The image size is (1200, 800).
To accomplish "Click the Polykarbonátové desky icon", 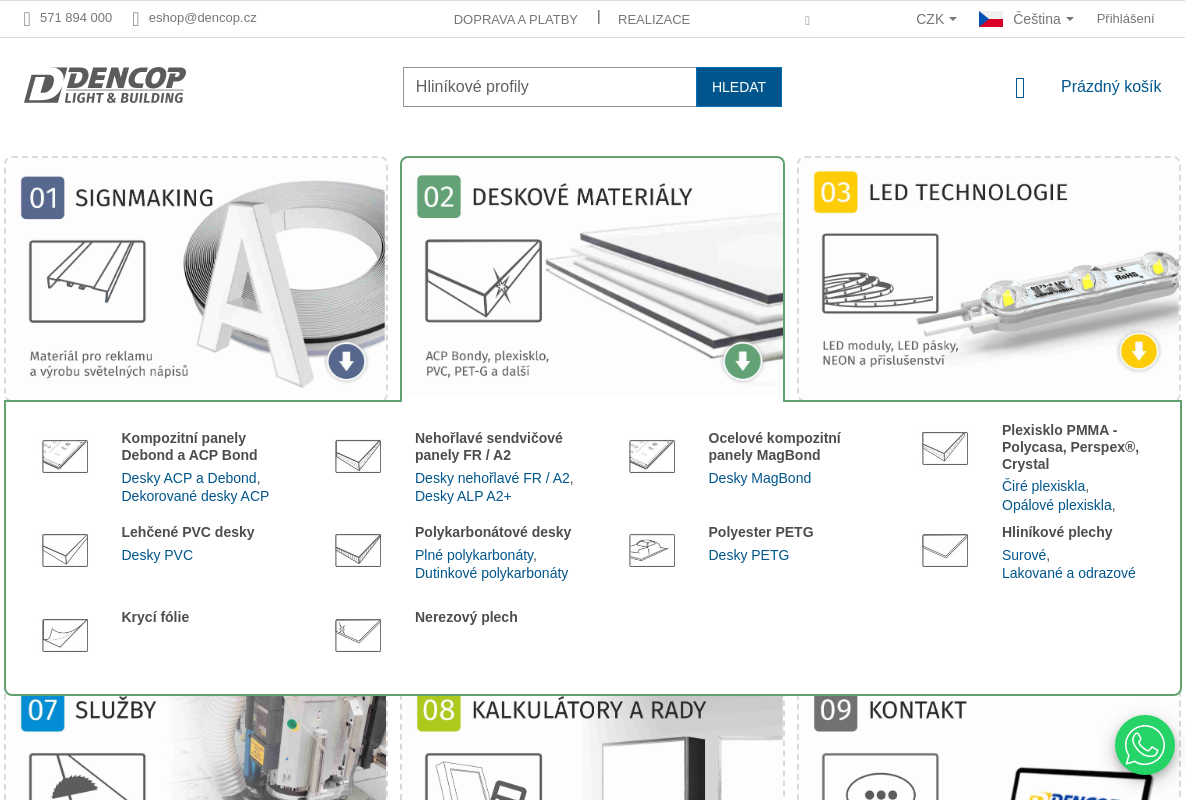I will (358, 550).
